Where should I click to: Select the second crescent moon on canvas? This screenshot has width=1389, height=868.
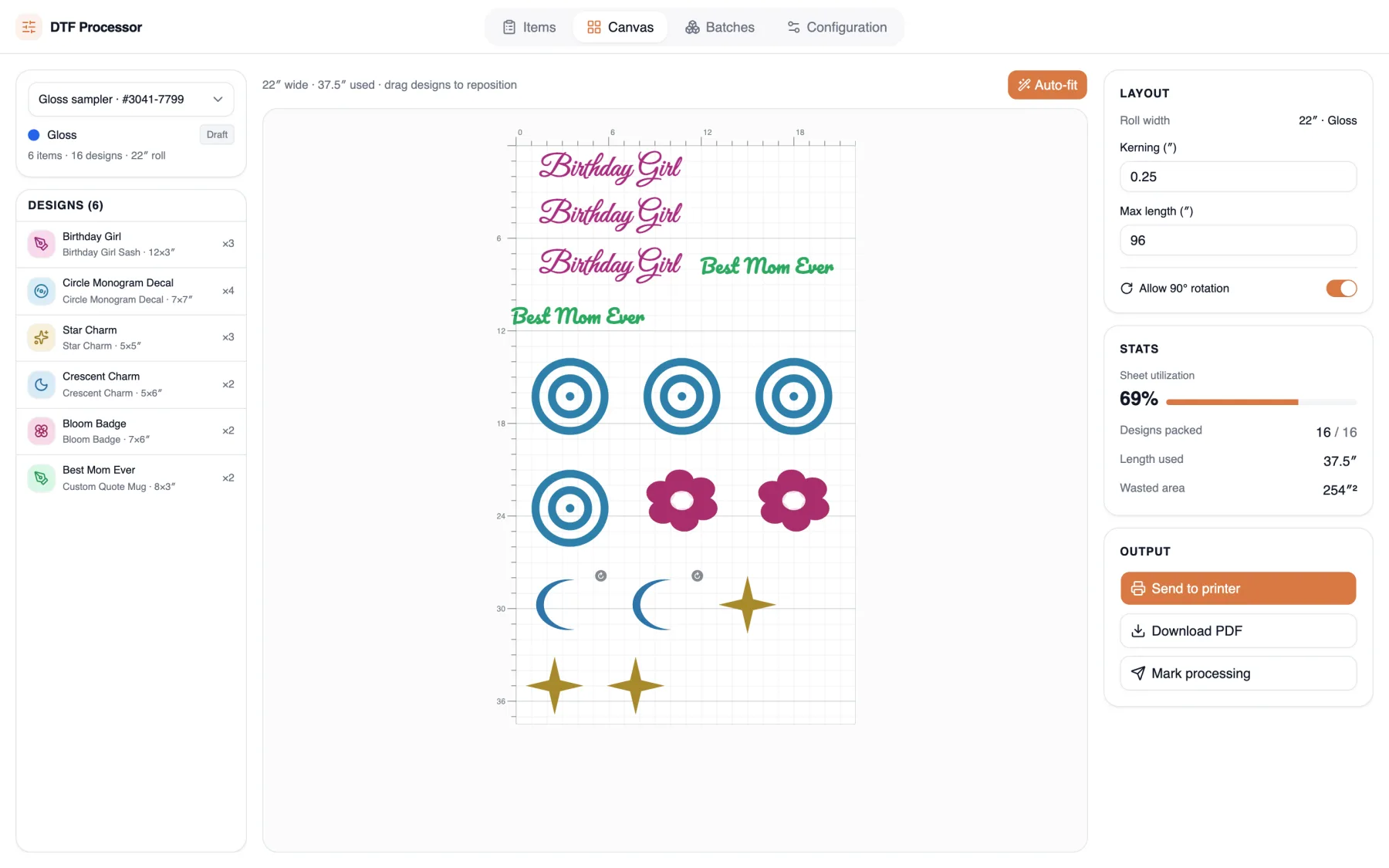pos(652,605)
